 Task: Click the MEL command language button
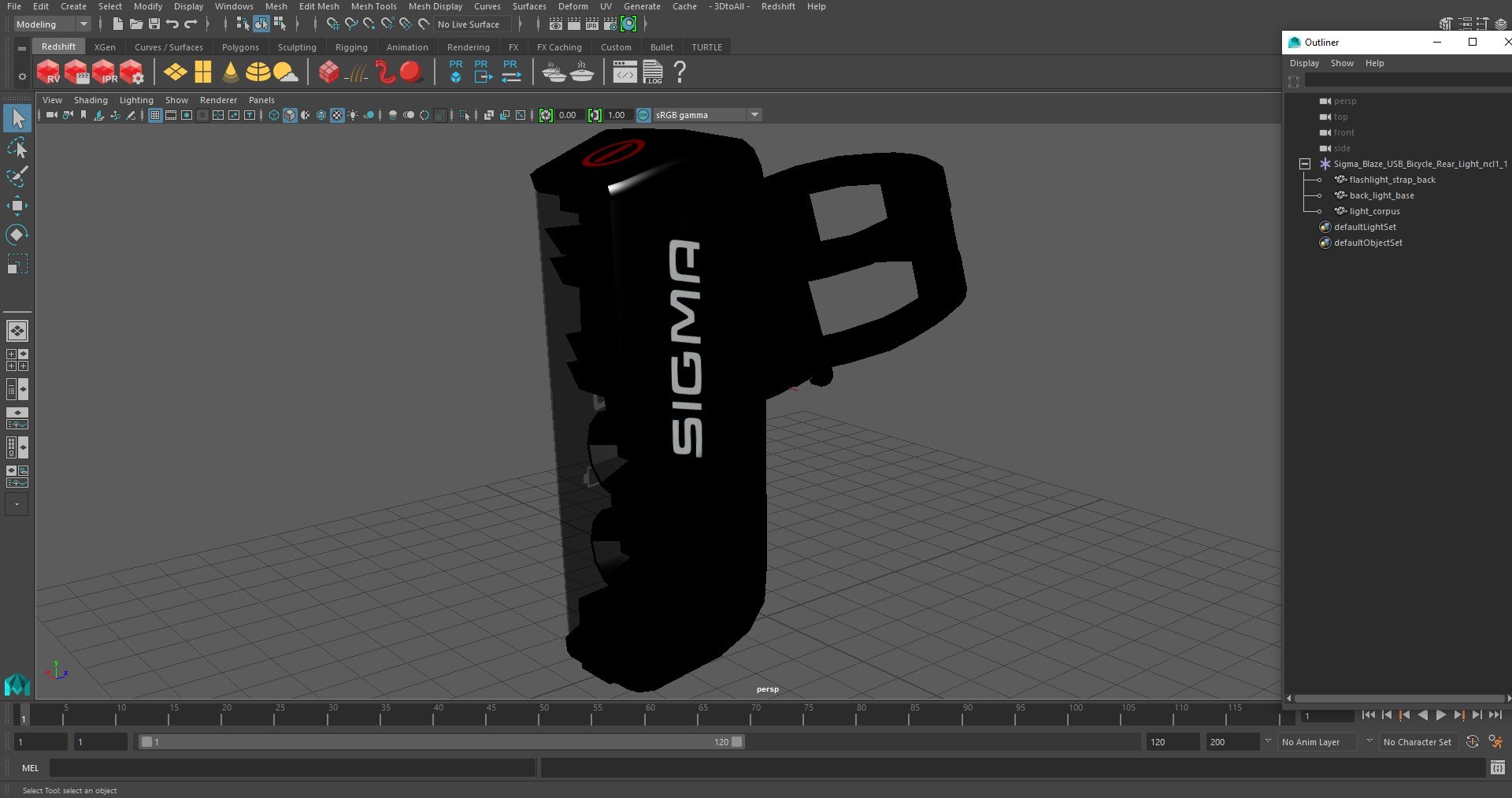(30, 768)
